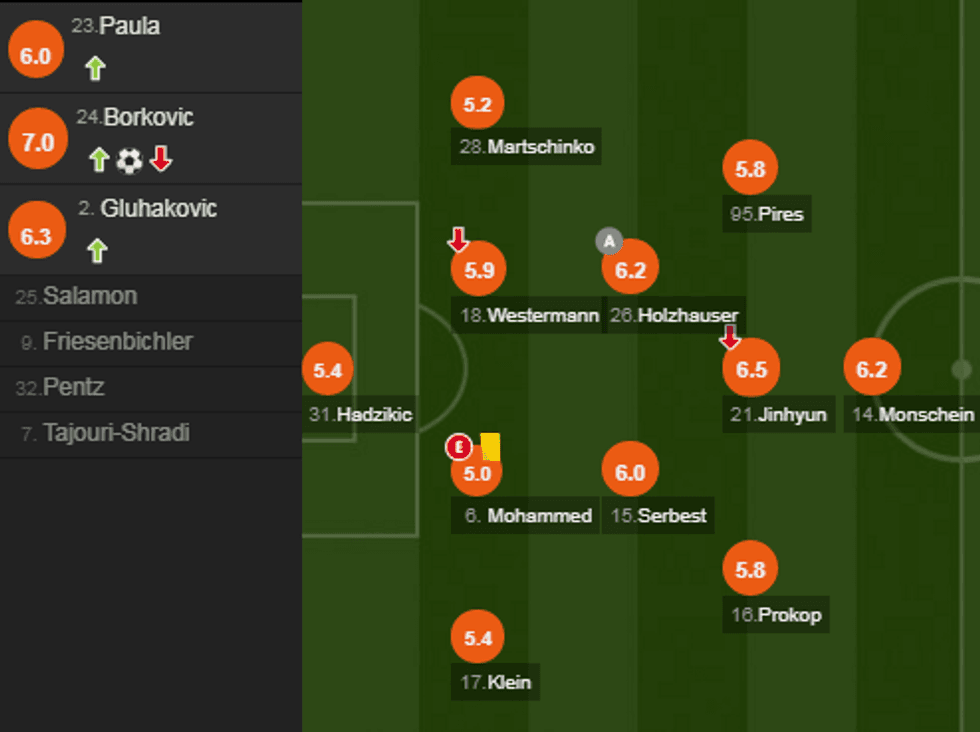The height and width of the screenshot is (732, 980).
Task: Click green substituted-on arrow under Gluhakovic
Action: (97, 250)
